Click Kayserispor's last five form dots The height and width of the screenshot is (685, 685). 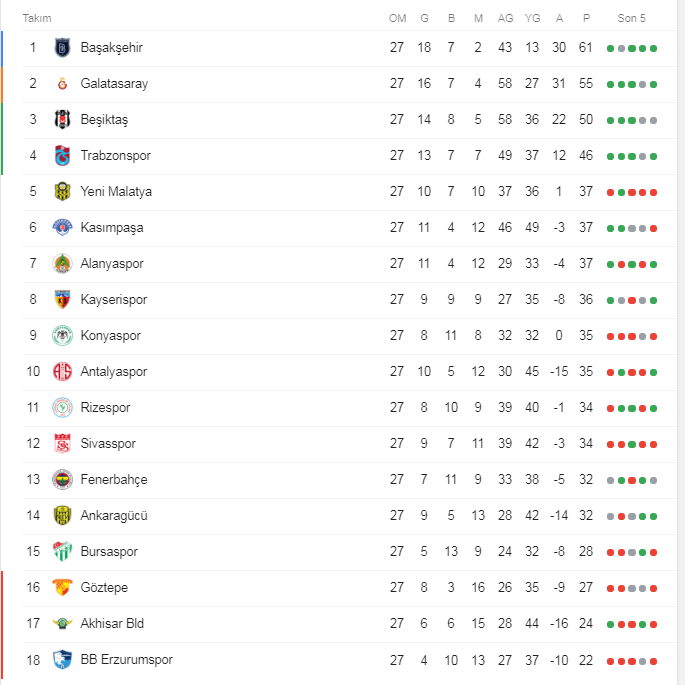click(x=631, y=300)
